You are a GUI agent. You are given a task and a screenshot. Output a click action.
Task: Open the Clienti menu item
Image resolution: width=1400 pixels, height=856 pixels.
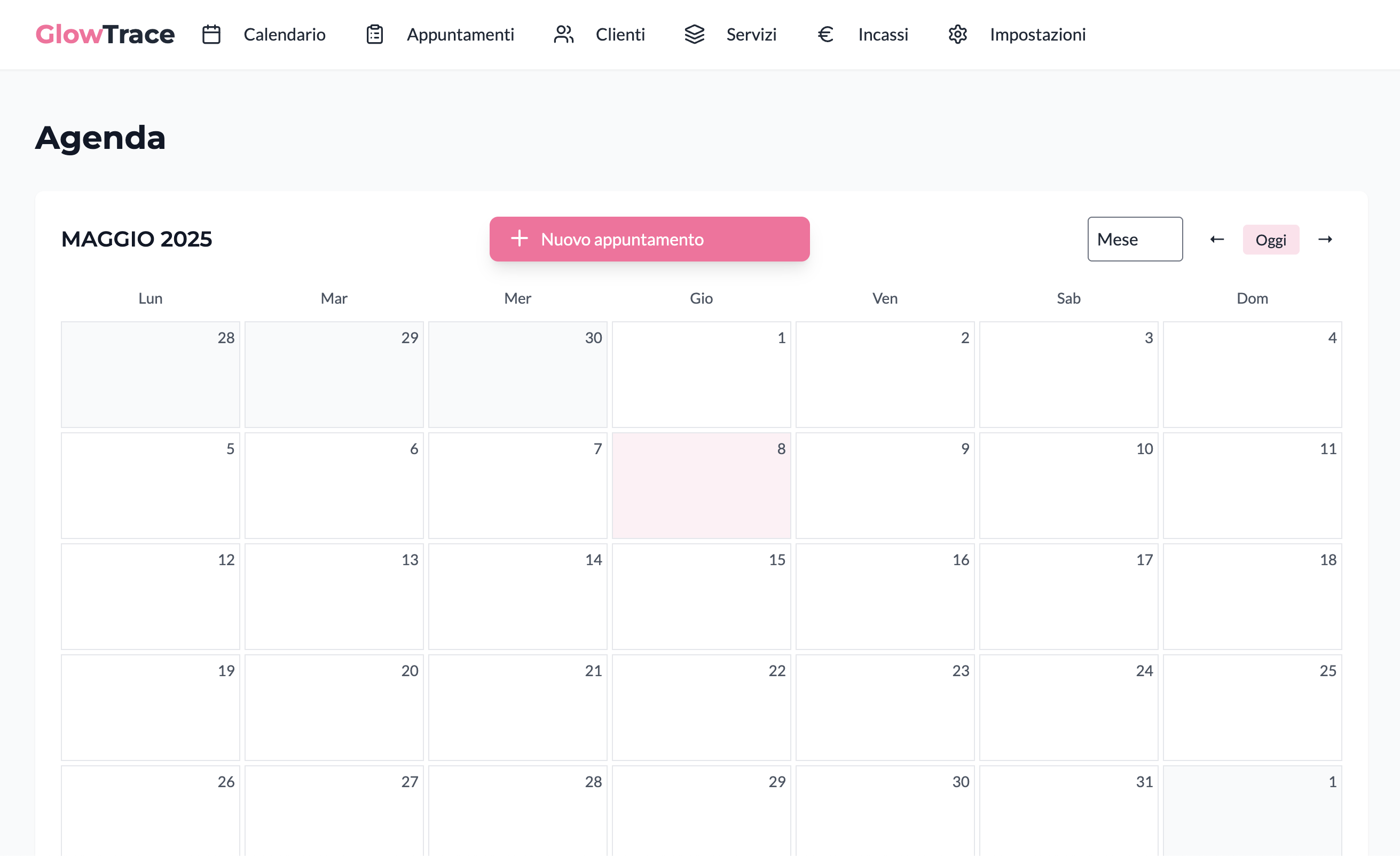point(620,35)
